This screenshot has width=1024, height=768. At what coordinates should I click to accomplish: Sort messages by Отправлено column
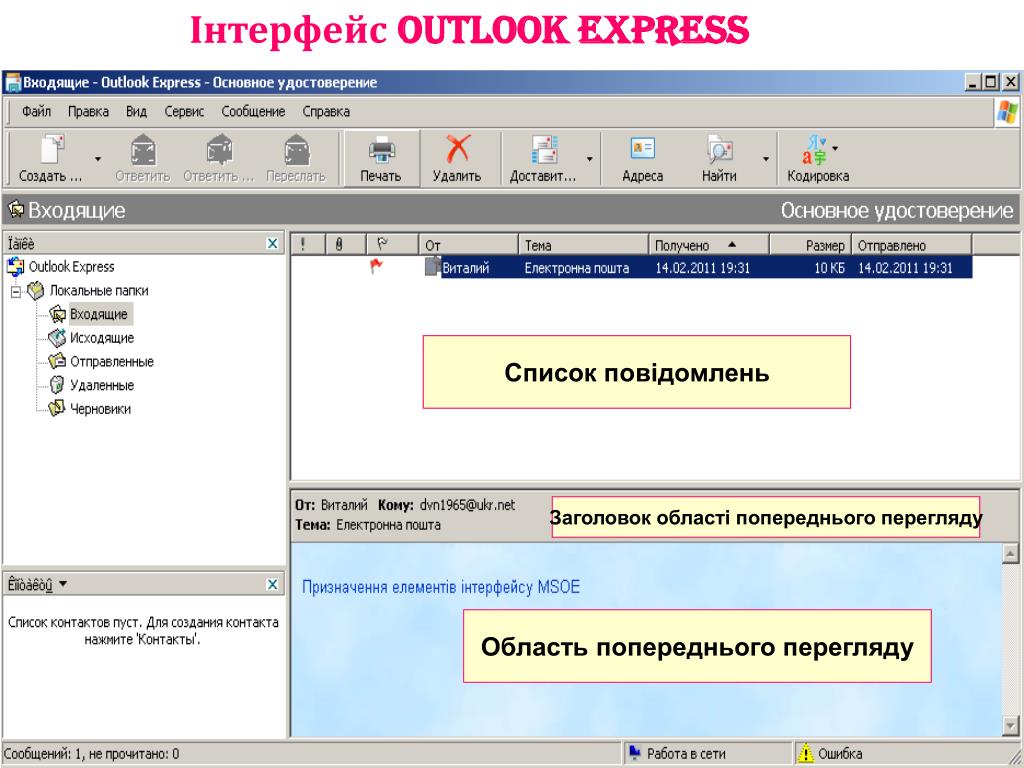[912, 245]
